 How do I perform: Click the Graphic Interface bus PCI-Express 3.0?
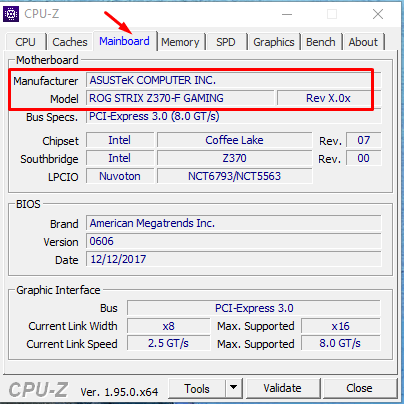(x=254, y=308)
